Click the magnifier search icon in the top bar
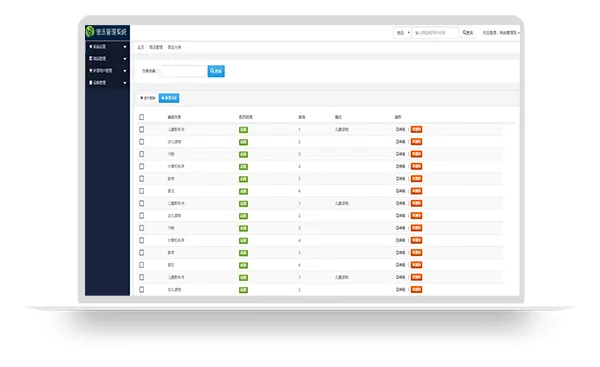Image resolution: width=600 pixels, height=367 pixels. (x=465, y=33)
